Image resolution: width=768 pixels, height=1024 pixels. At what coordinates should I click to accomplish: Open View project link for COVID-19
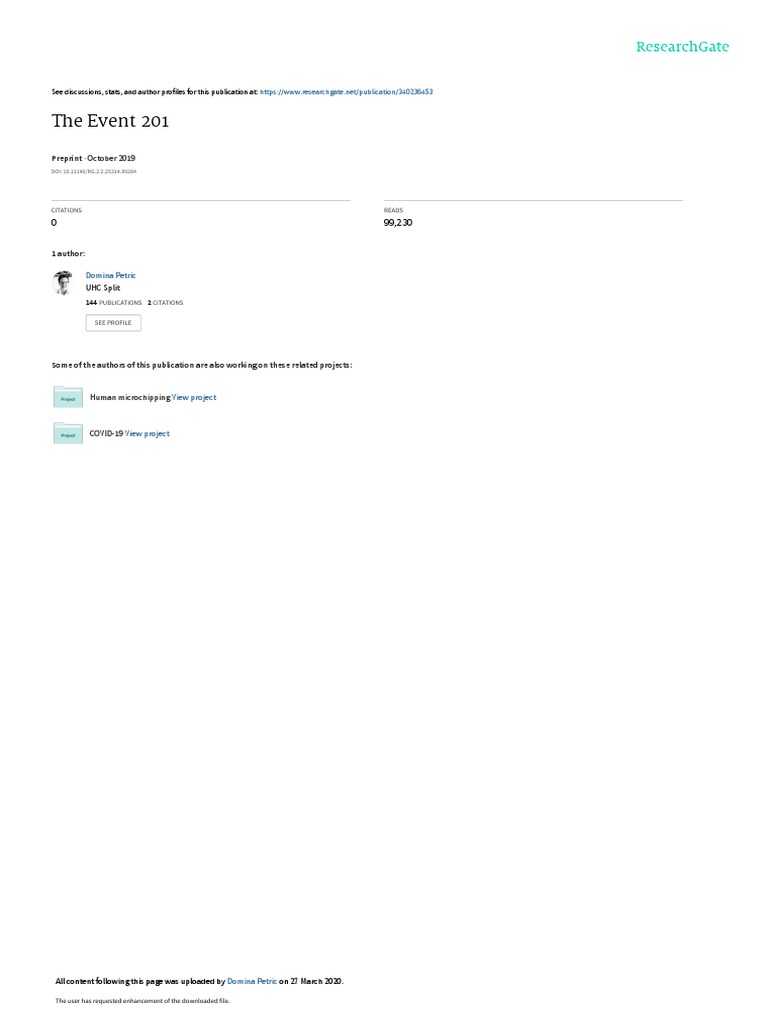tap(147, 434)
